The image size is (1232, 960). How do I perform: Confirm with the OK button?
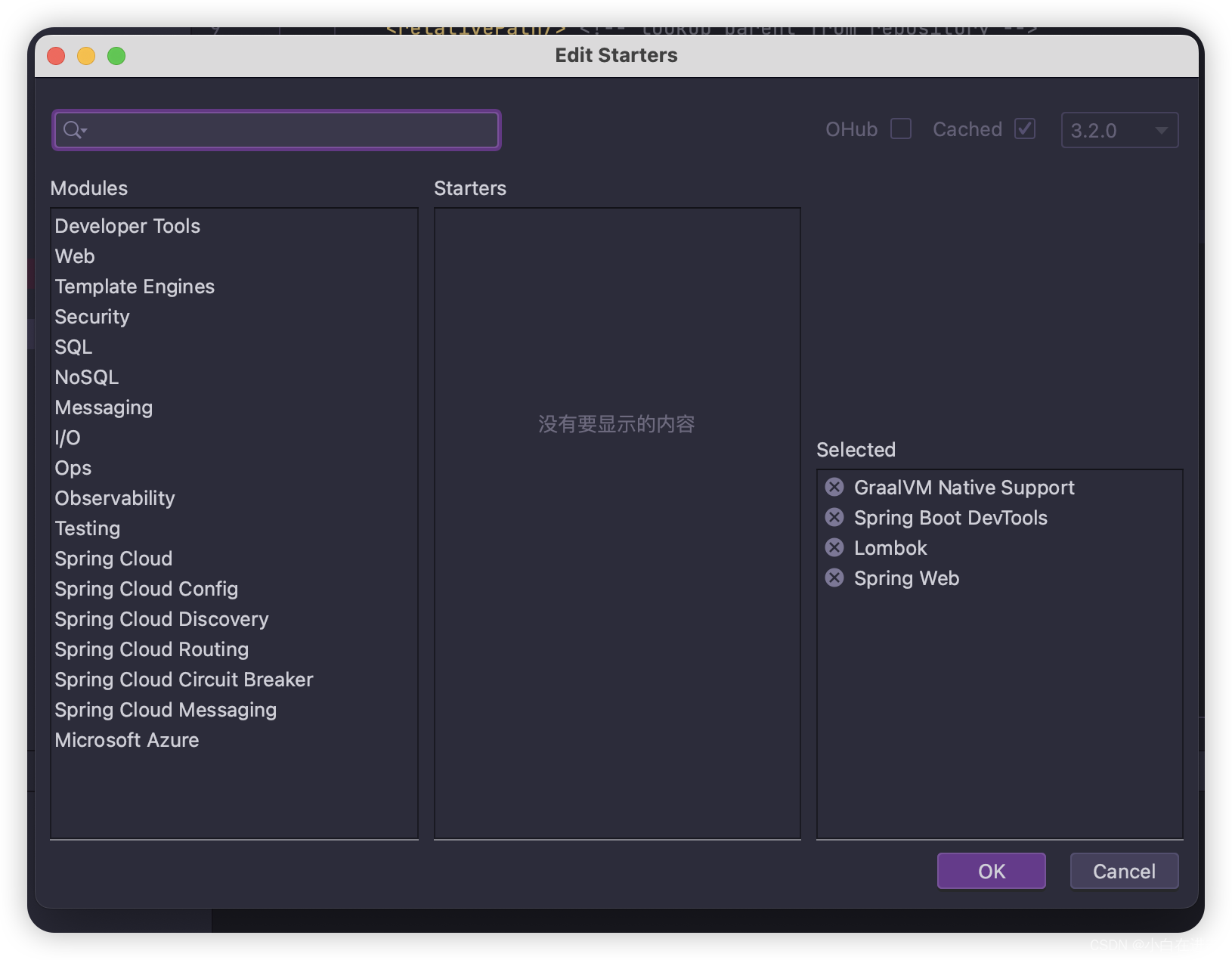click(992, 871)
